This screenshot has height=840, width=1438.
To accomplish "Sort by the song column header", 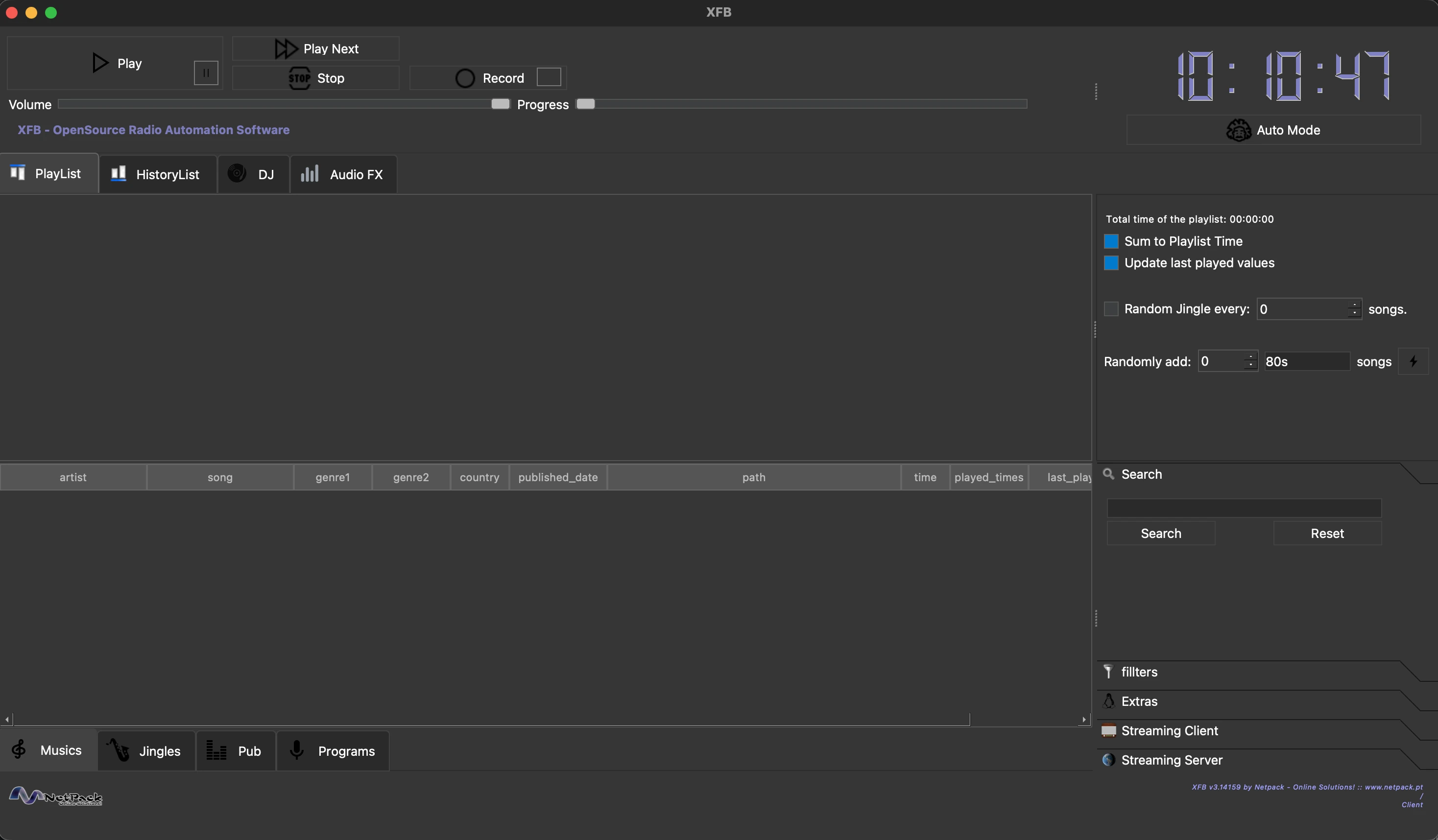I will point(220,477).
